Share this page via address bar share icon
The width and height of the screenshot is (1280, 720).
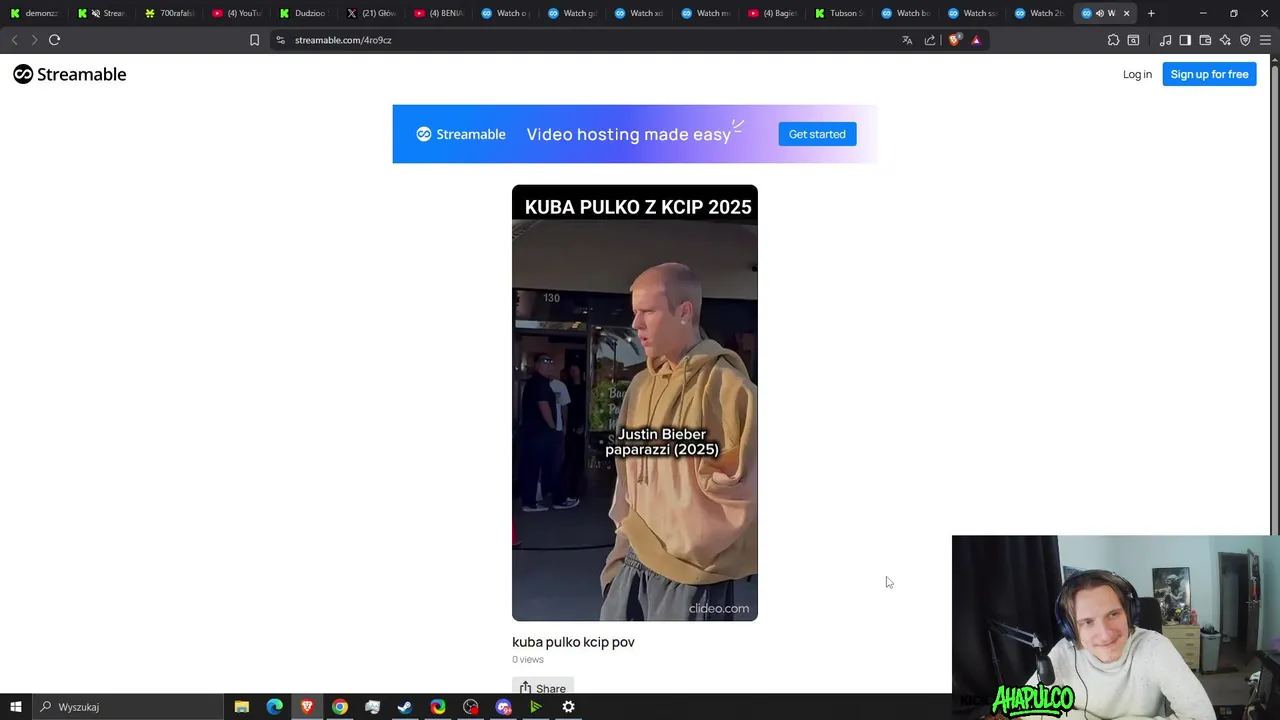pyautogui.click(x=930, y=40)
